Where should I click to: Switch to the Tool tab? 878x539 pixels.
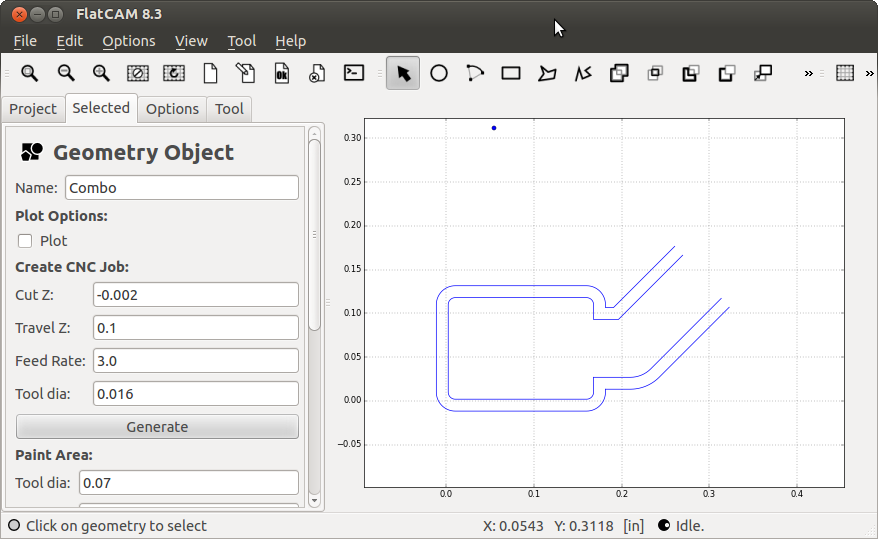229,109
